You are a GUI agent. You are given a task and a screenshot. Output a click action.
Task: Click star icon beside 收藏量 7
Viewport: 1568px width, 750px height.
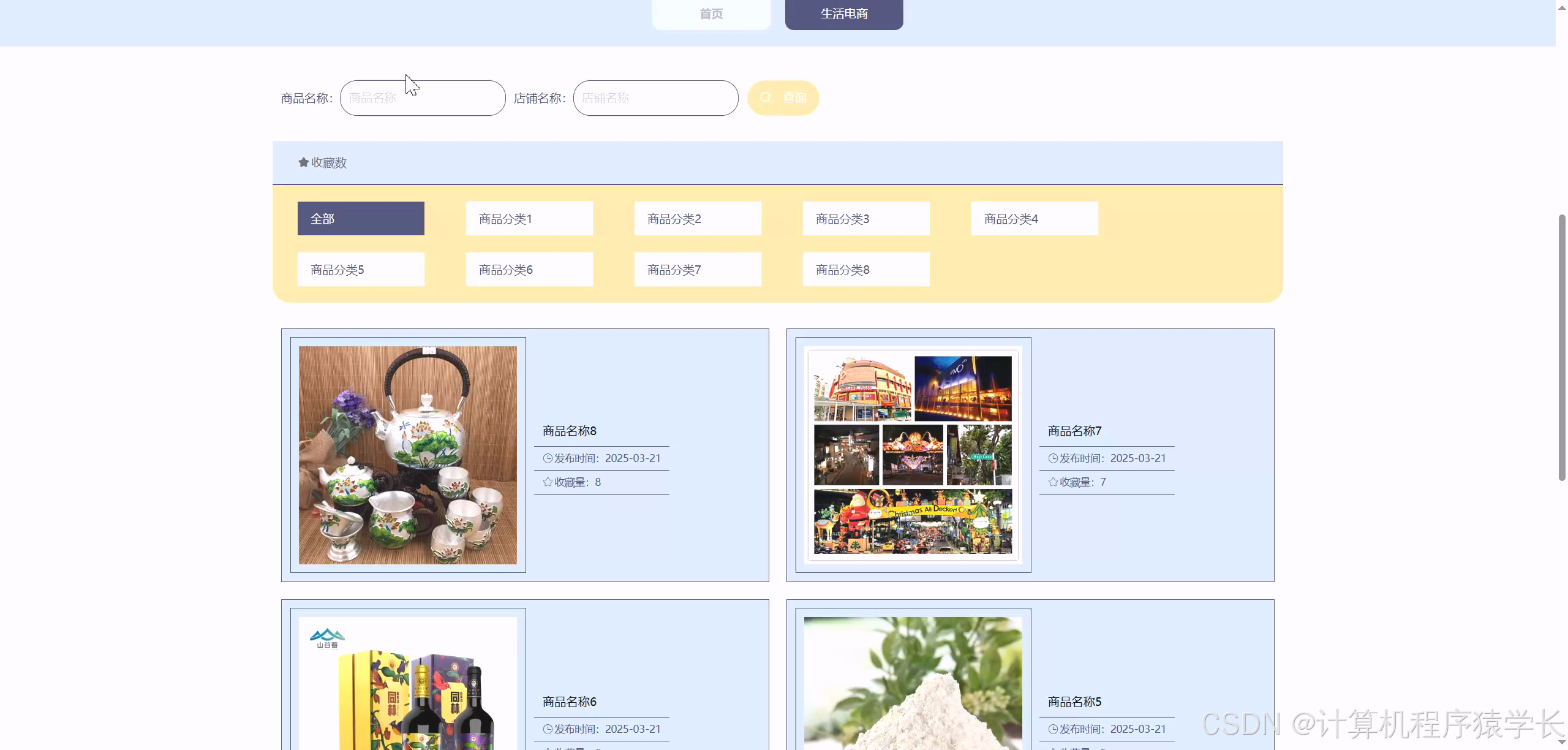(x=1053, y=482)
